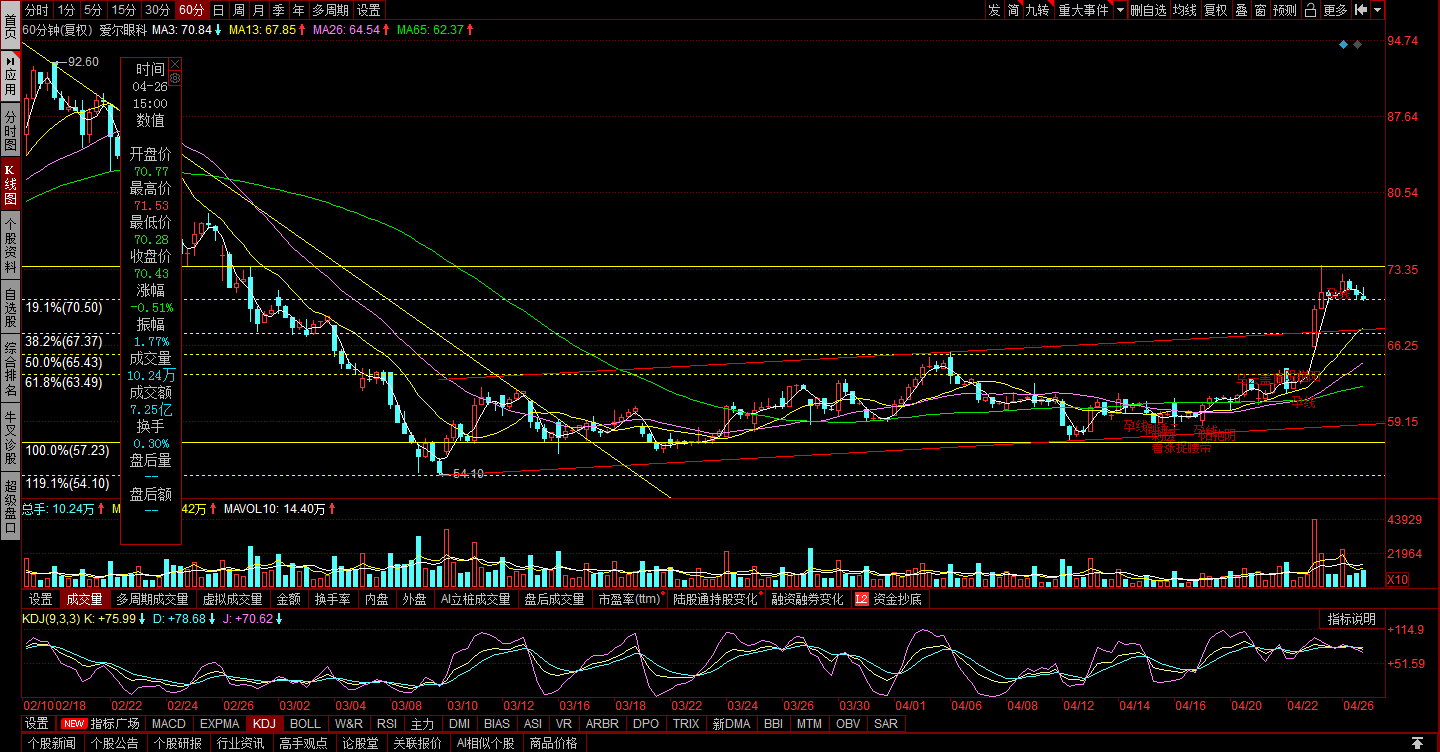Click the X10 volume scale badge
This screenshot has height=752, width=1440.
coord(1398,580)
